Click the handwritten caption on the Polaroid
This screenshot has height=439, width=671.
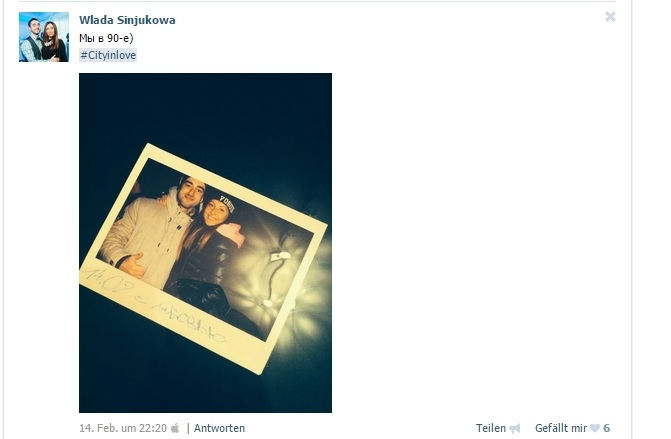[154, 304]
